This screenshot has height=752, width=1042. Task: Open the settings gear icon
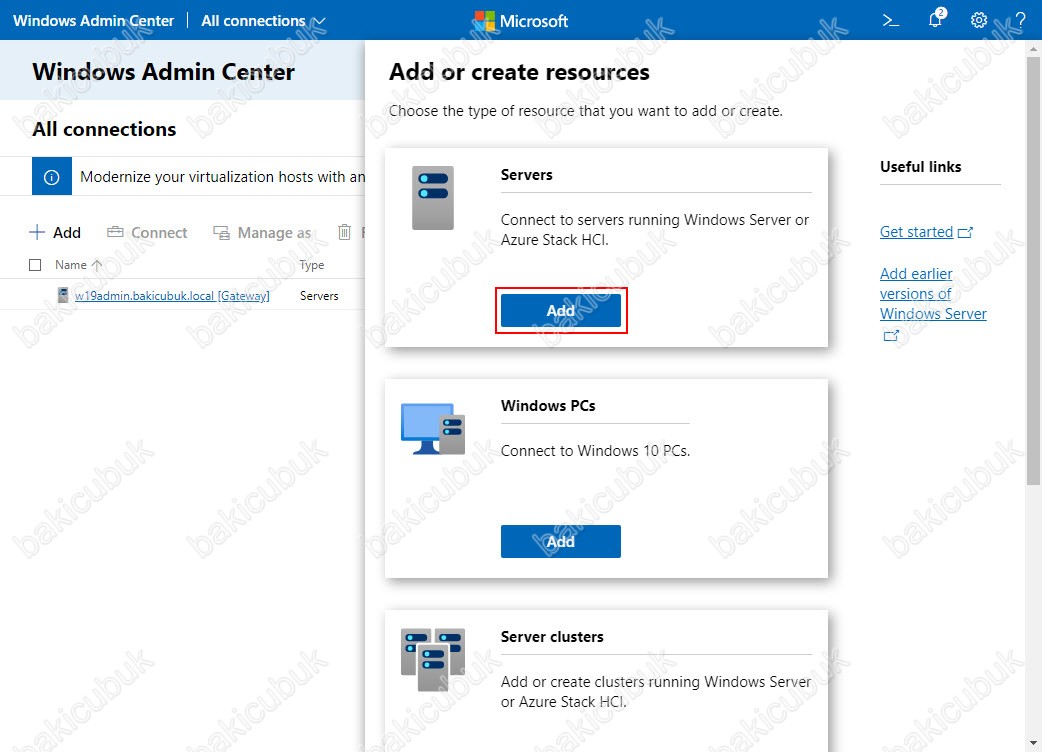click(x=979, y=20)
